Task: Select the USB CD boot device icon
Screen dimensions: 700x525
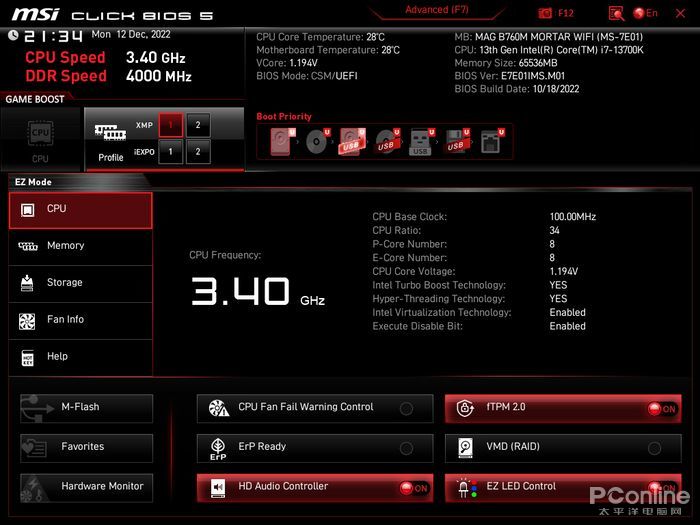Action: point(387,142)
